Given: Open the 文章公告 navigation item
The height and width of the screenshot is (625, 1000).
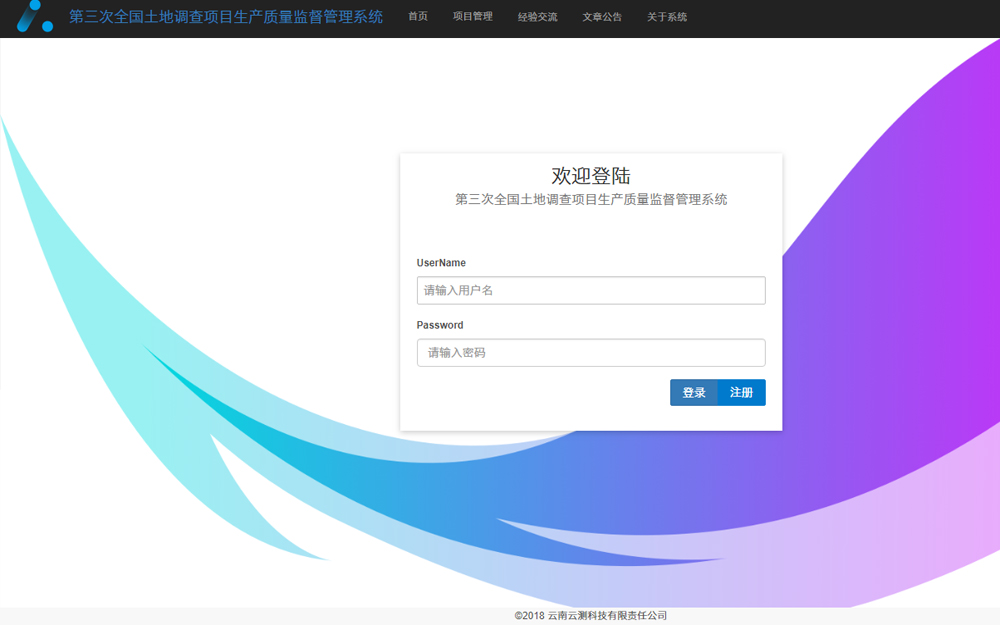Looking at the screenshot, I should (x=602, y=17).
